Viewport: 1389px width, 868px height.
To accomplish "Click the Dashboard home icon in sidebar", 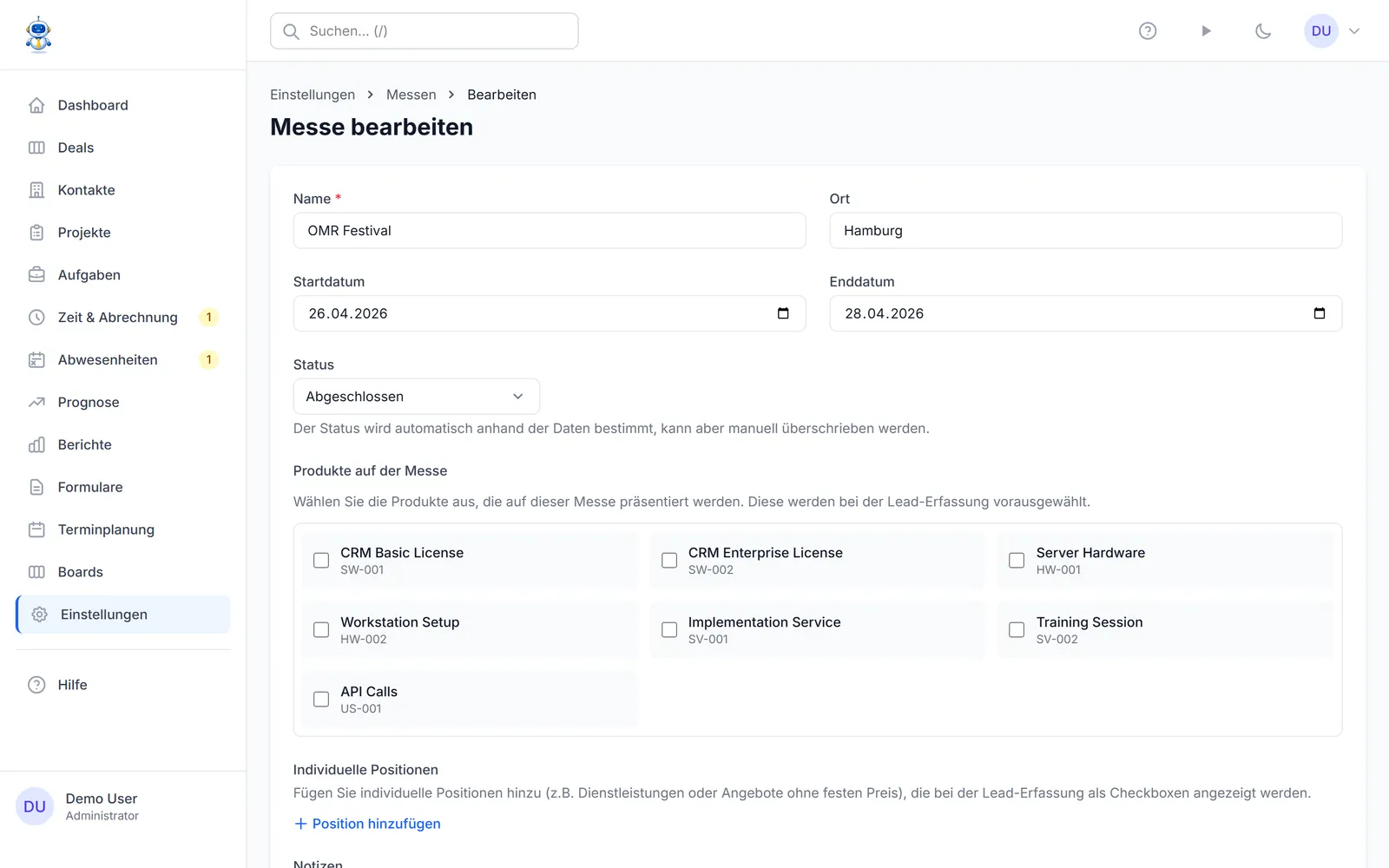I will (x=36, y=105).
